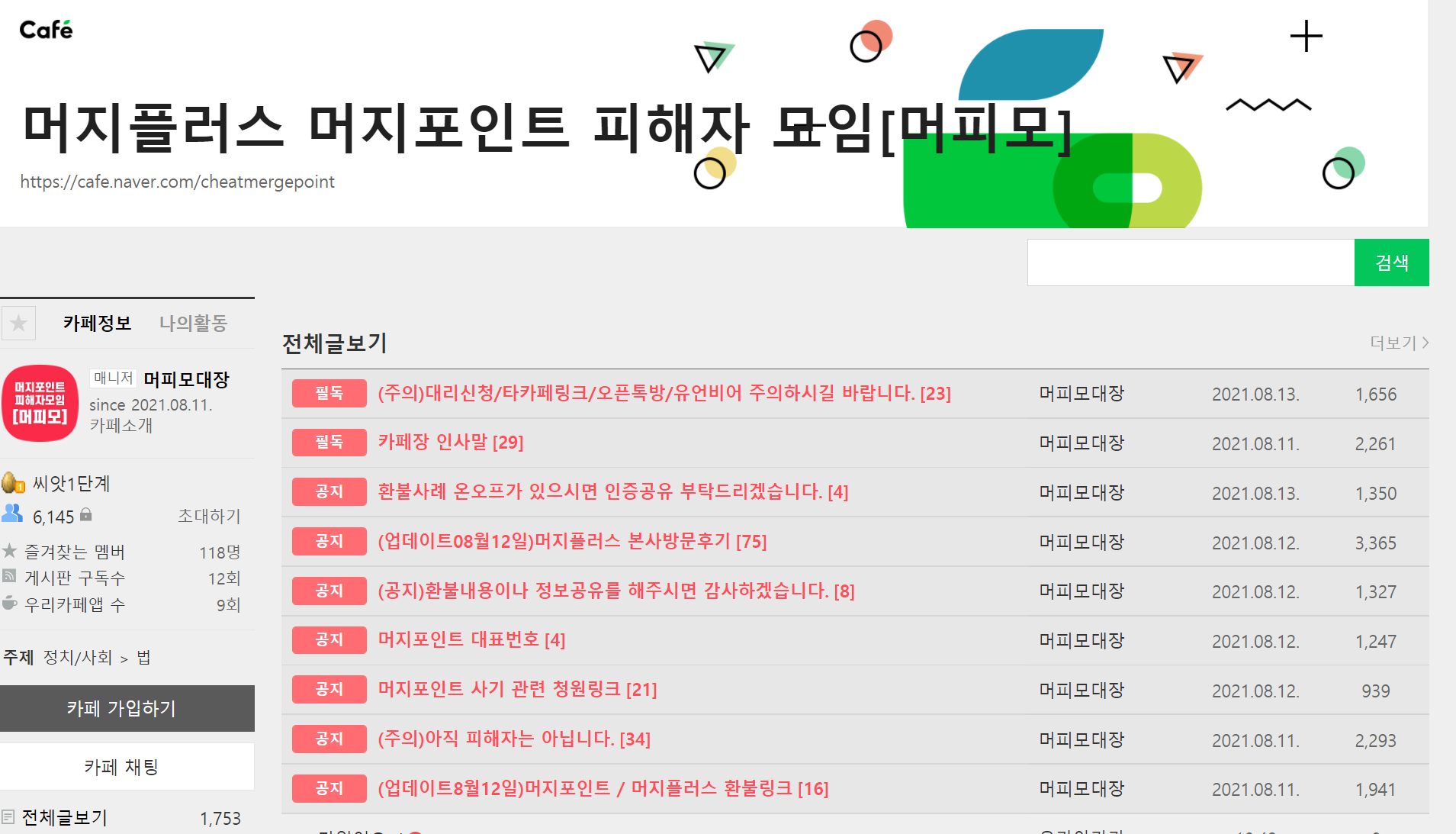Click the green 검색 button

(x=1392, y=262)
